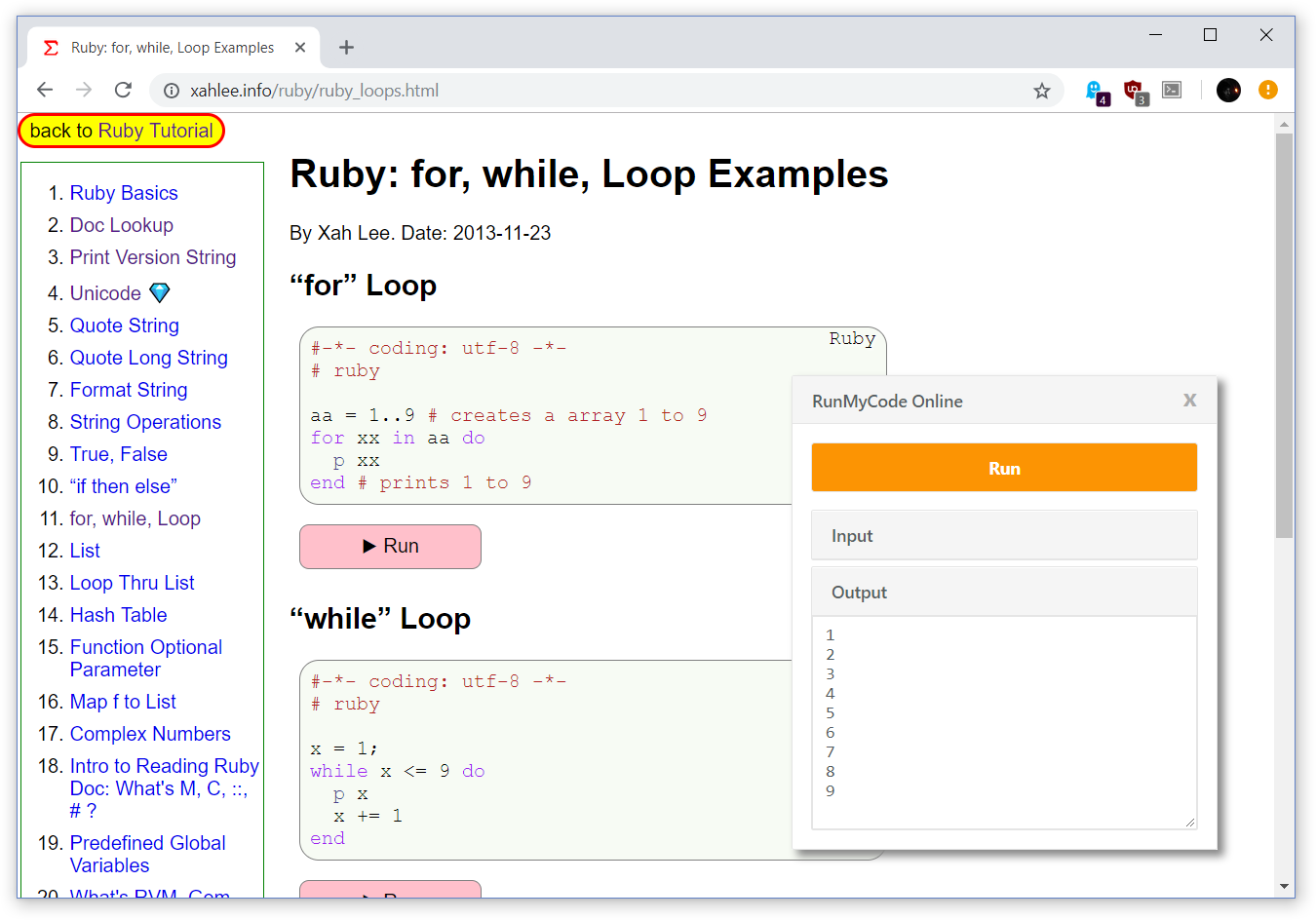The image size is (1316, 920).
Task: Bookmark this page with the star icon
Action: point(1042,91)
